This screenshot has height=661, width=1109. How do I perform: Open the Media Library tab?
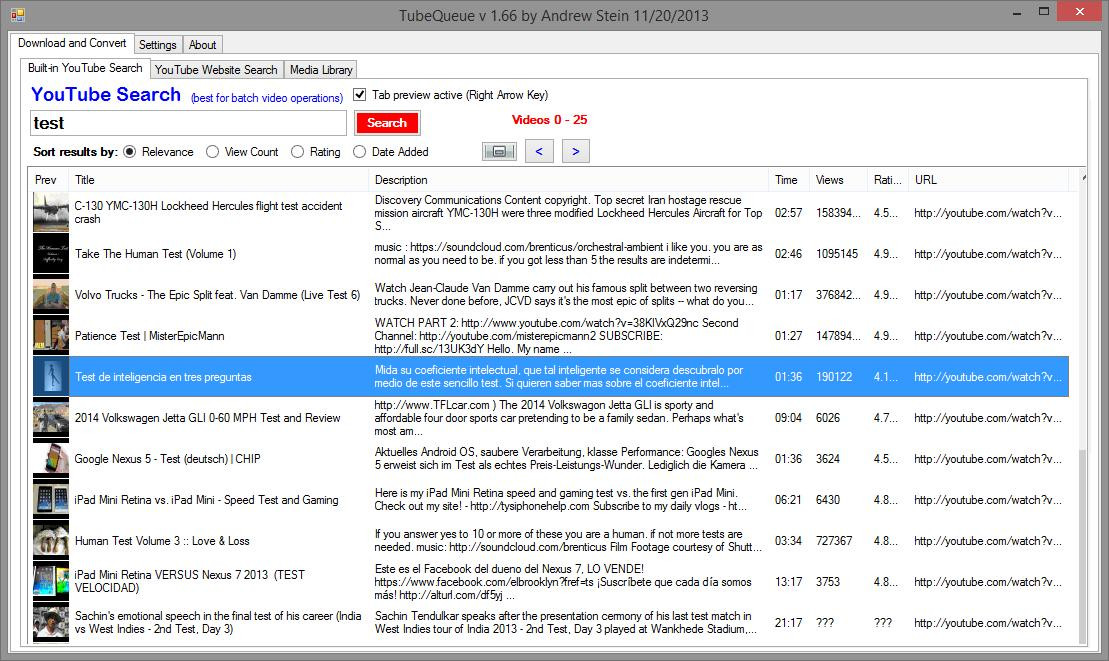pyautogui.click(x=321, y=69)
